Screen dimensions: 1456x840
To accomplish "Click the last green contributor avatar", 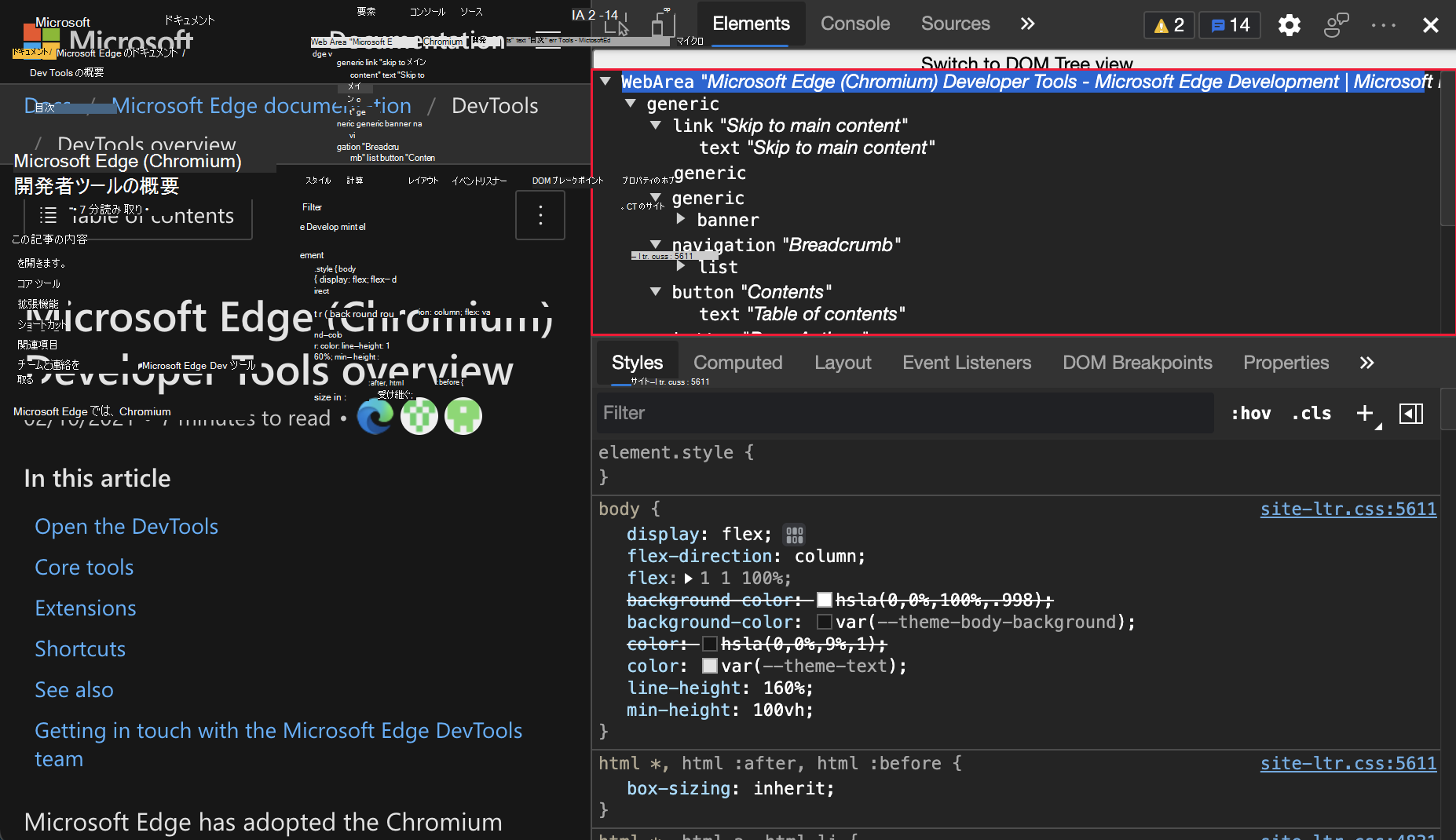I will pos(463,416).
